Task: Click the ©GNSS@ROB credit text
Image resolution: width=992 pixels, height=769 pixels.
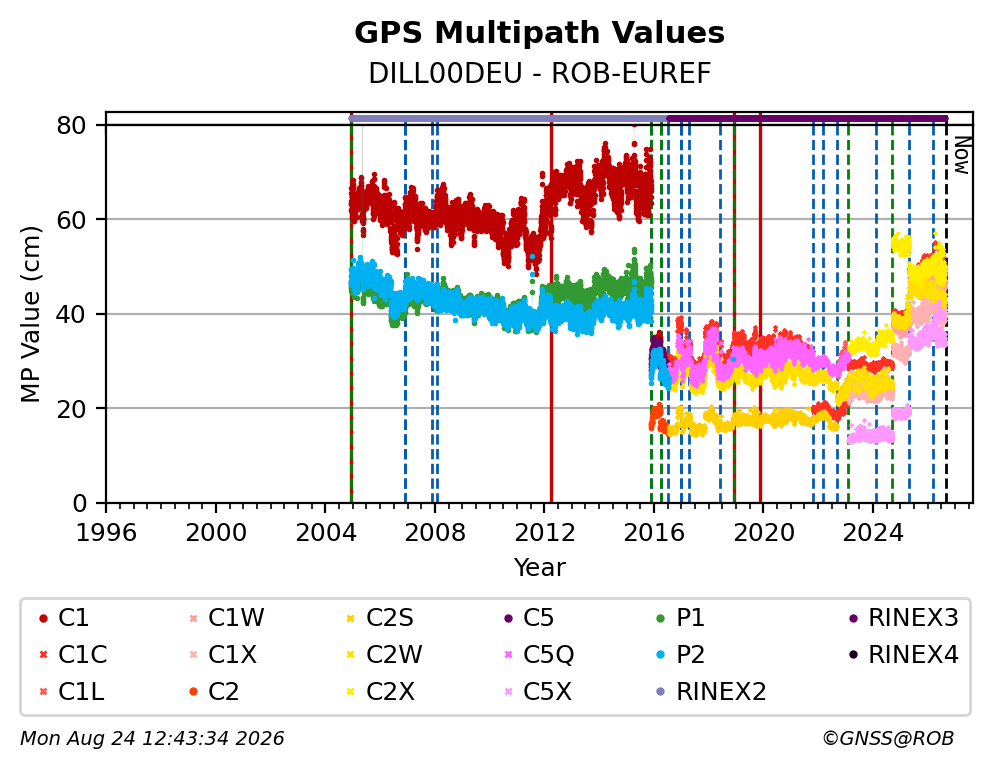Action: [x=888, y=738]
